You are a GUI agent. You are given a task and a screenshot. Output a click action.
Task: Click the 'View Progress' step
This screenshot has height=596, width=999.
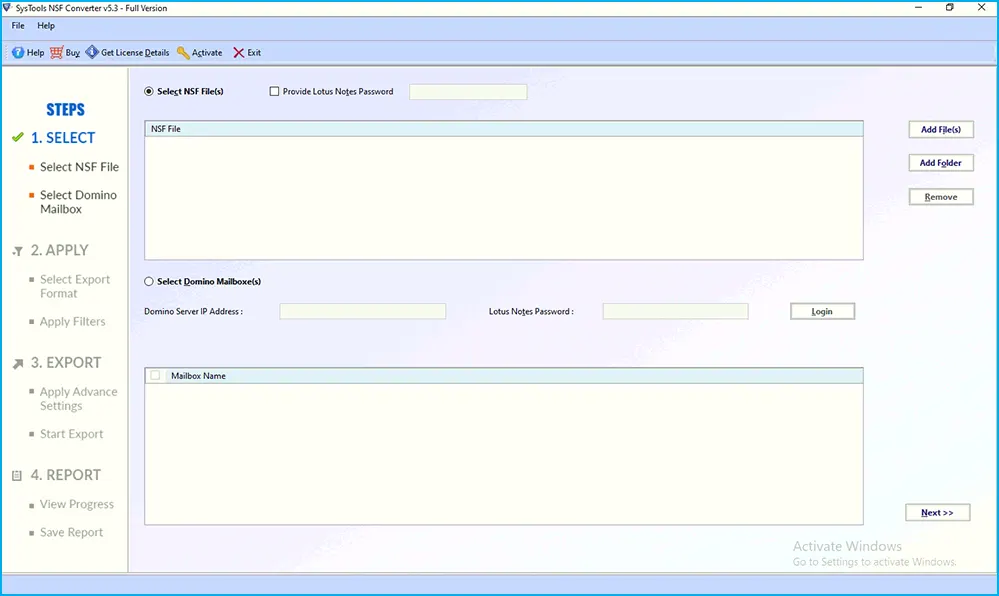point(76,504)
